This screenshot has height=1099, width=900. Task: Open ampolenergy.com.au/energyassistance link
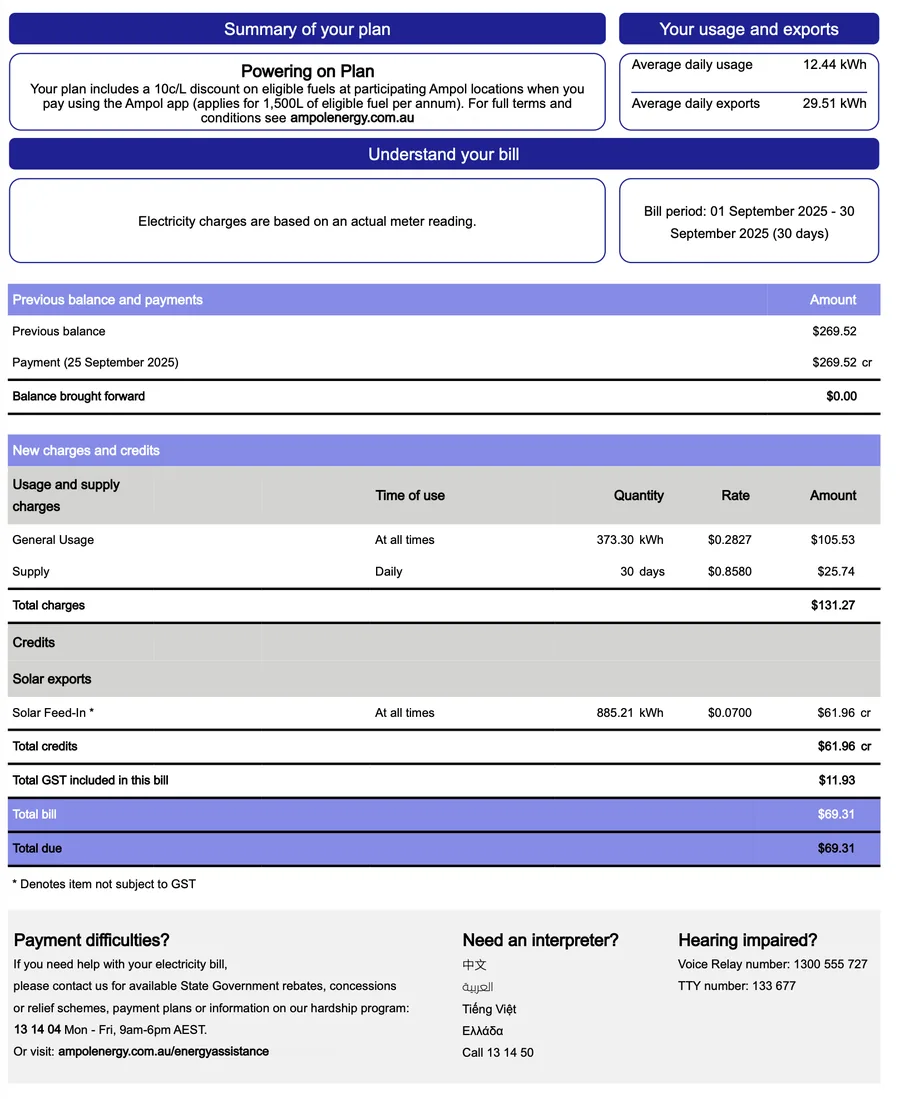163,1051
